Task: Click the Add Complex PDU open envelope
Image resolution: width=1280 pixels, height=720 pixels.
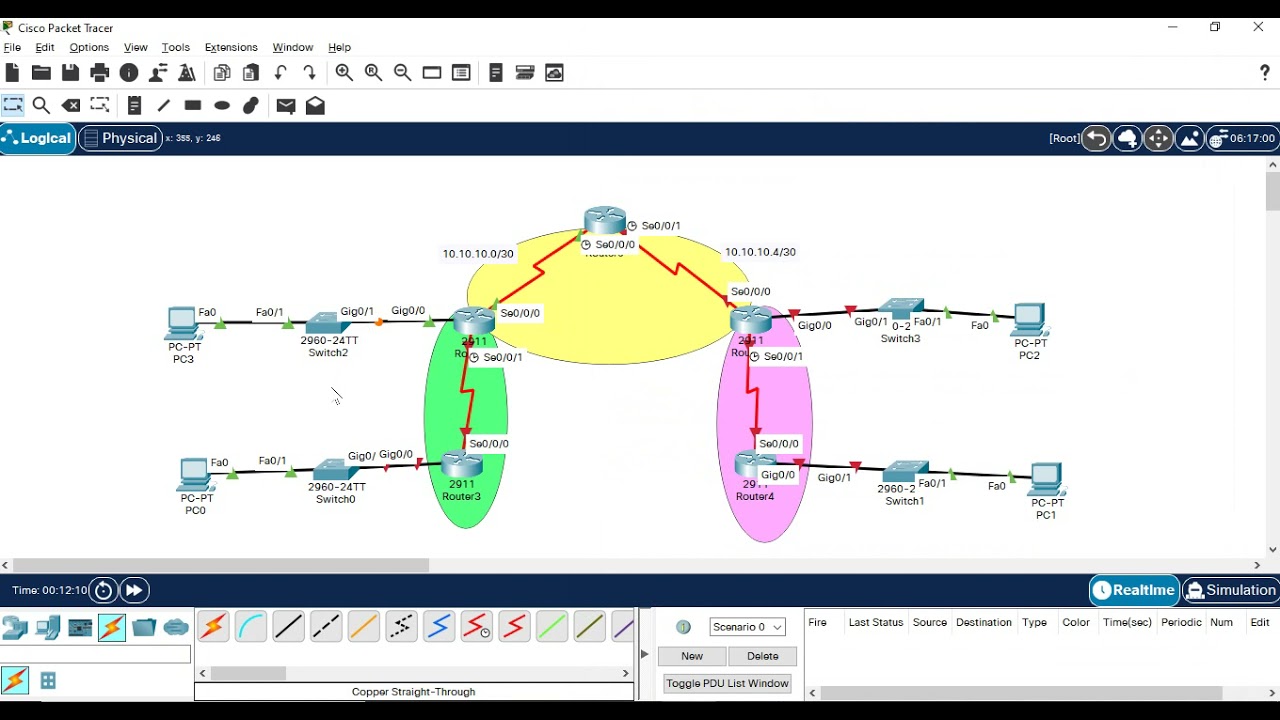Action: [x=315, y=105]
